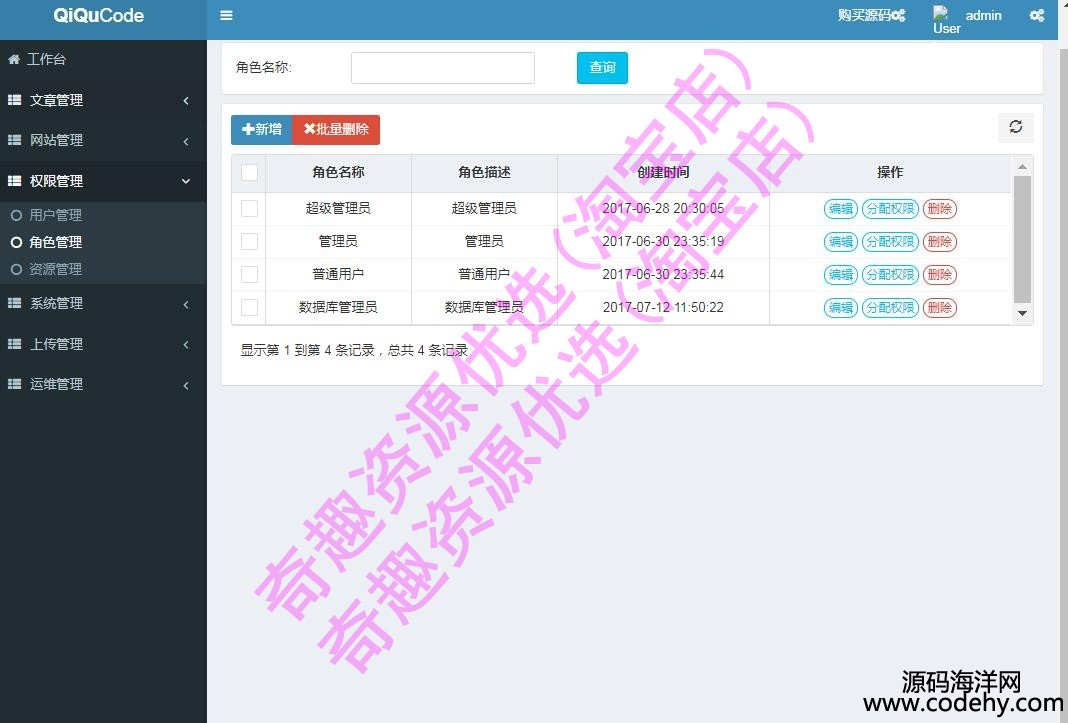The image size is (1068, 723).
Task: Check the 超级管理员 row checkbox
Action: (249, 209)
